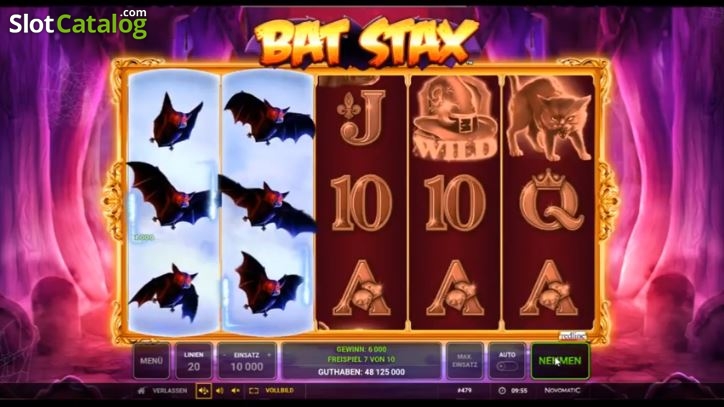Viewport: 724px width, 407px height.
Task: Mute sound with the speaker-off icon
Action: [x=235, y=391]
